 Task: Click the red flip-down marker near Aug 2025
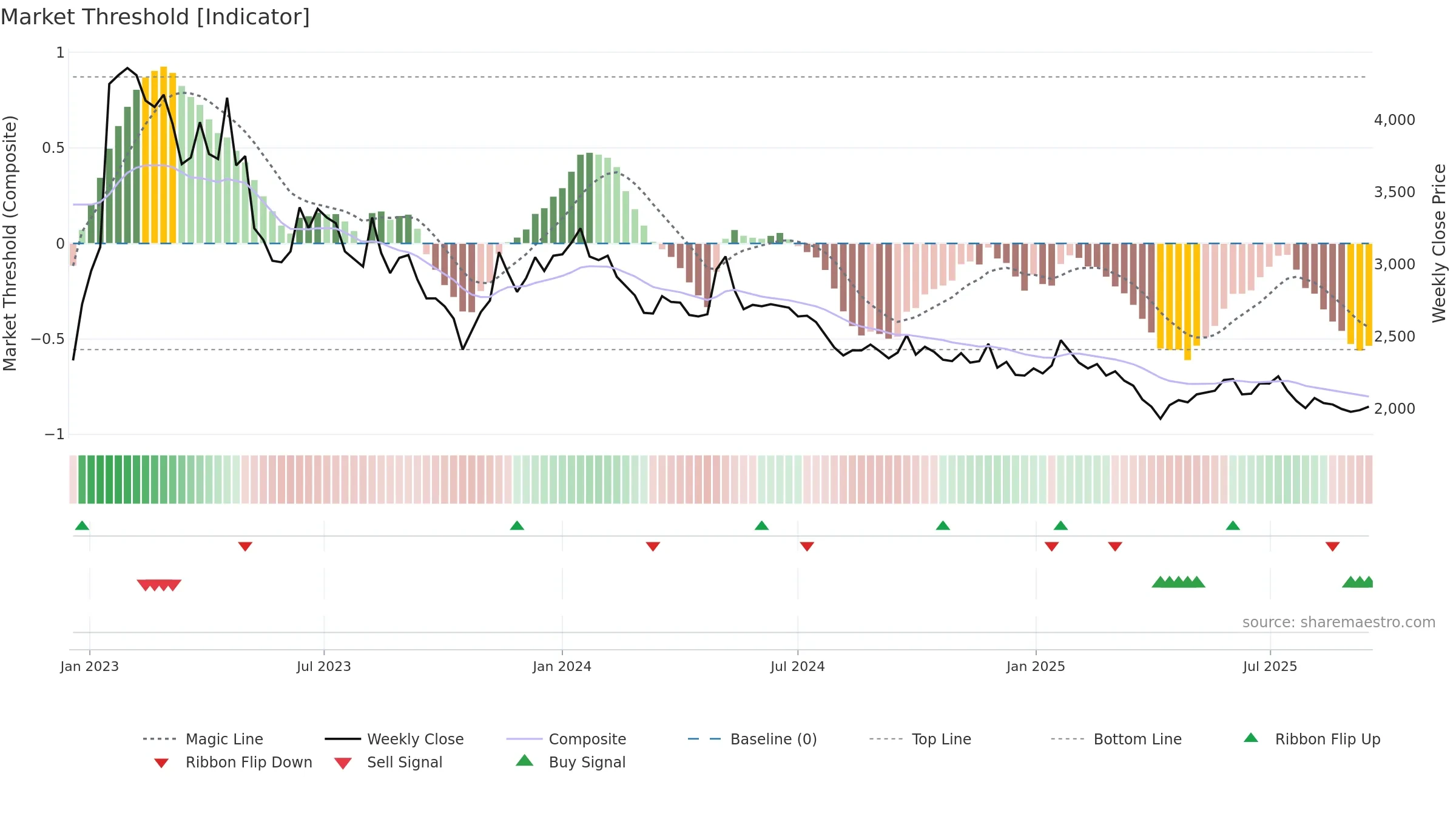(1332, 546)
